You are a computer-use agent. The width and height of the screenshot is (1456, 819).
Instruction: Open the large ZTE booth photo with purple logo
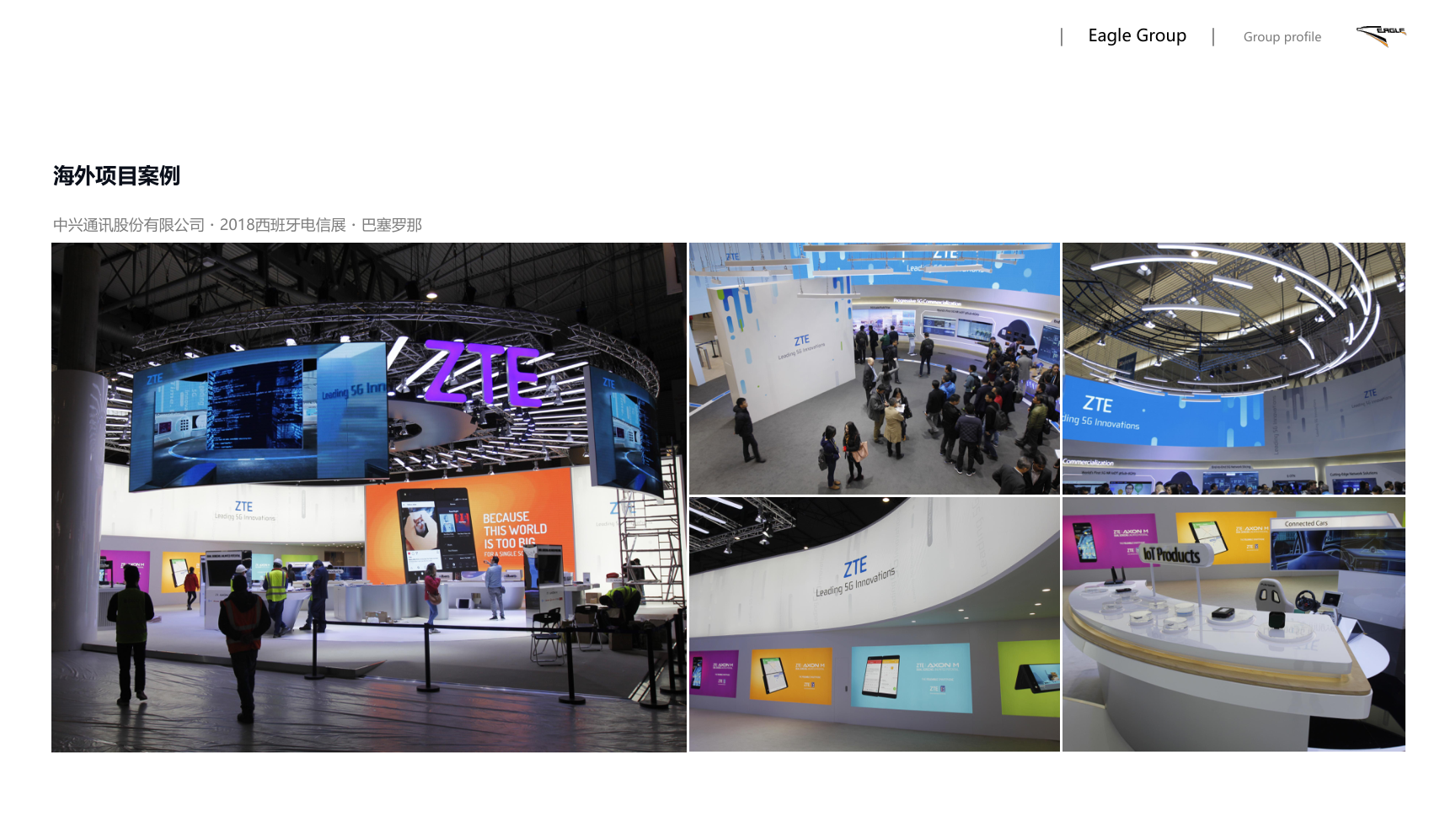click(x=369, y=497)
